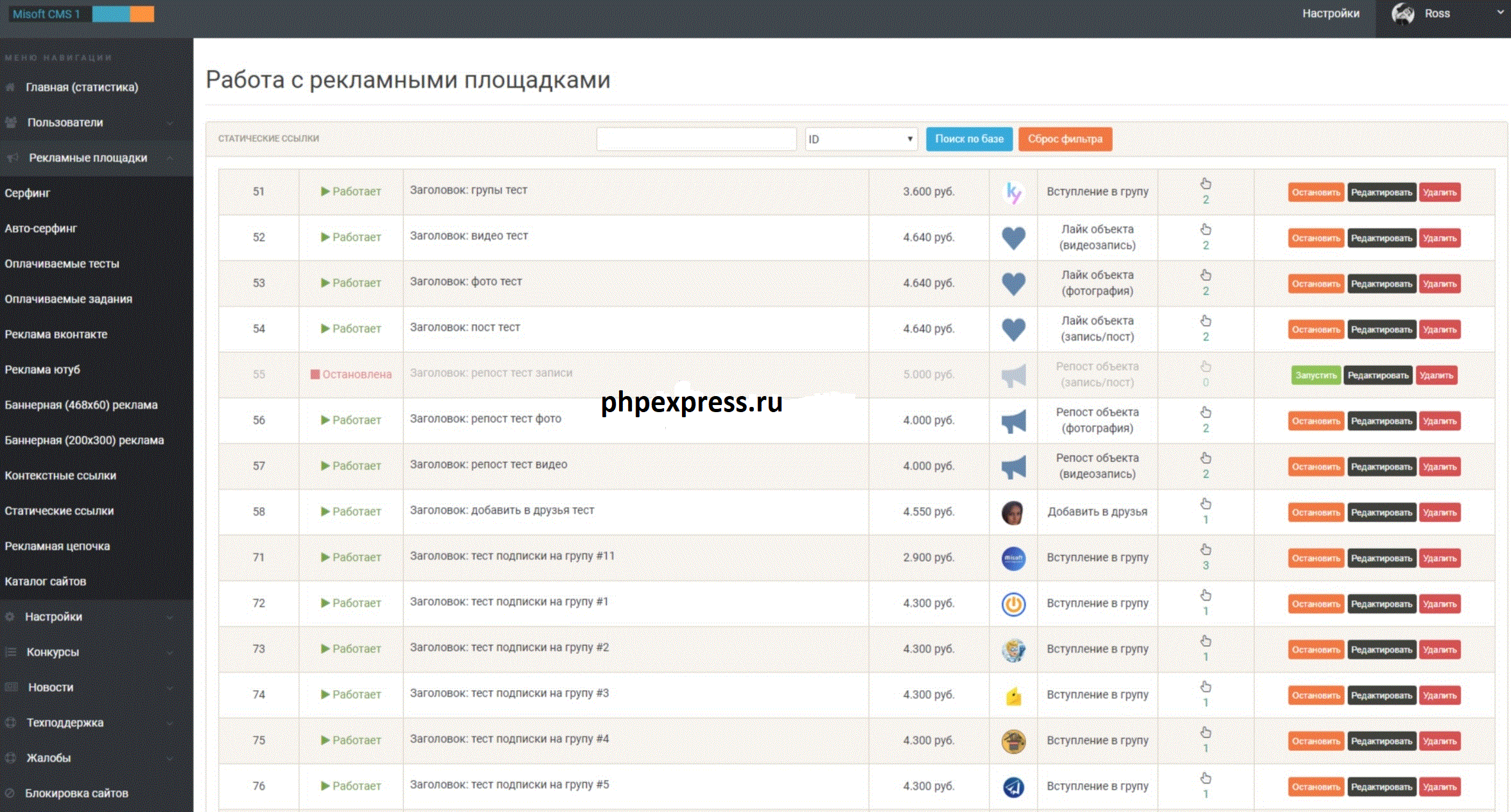Viewport: 1511px width, 812px height.
Task: Click Редактировать for row 72
Action: pos(1381,604)
